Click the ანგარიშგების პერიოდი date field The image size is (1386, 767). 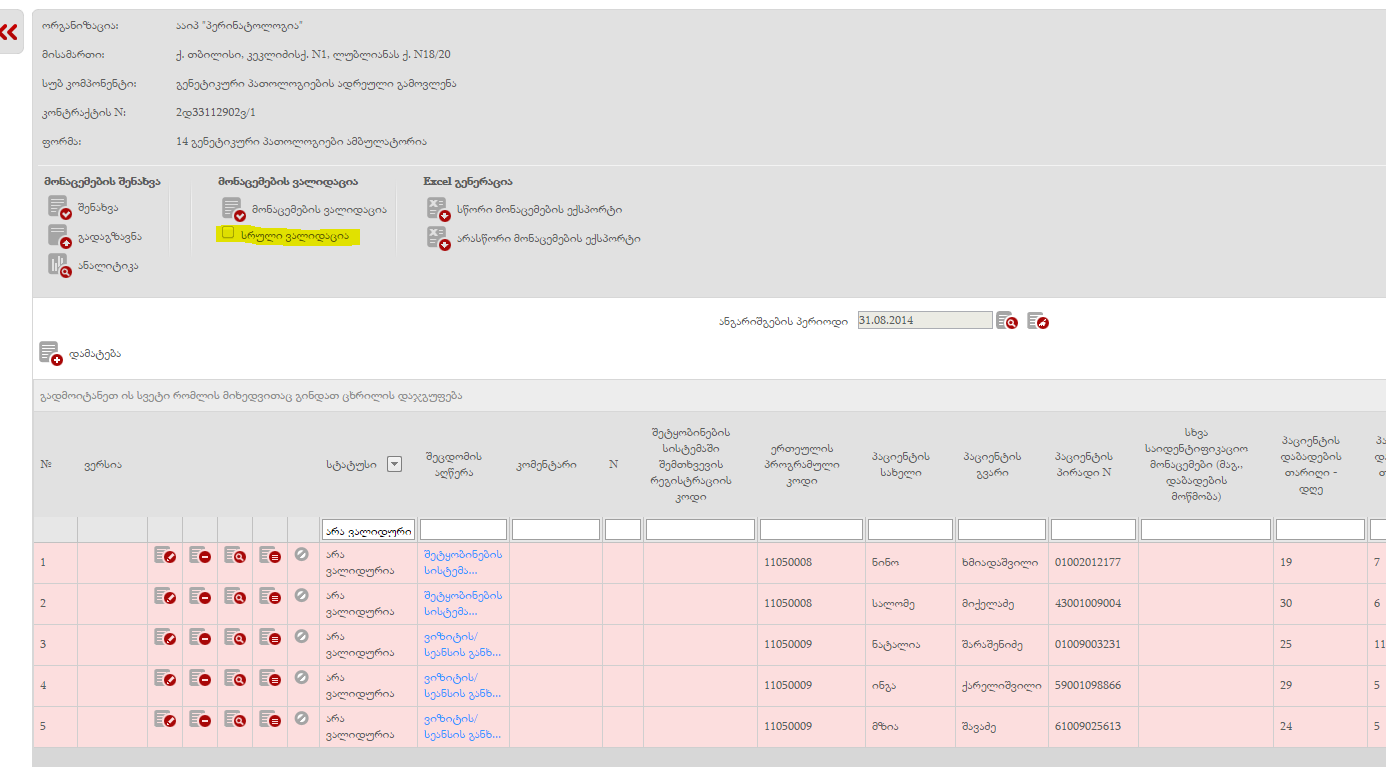point(924,321)
